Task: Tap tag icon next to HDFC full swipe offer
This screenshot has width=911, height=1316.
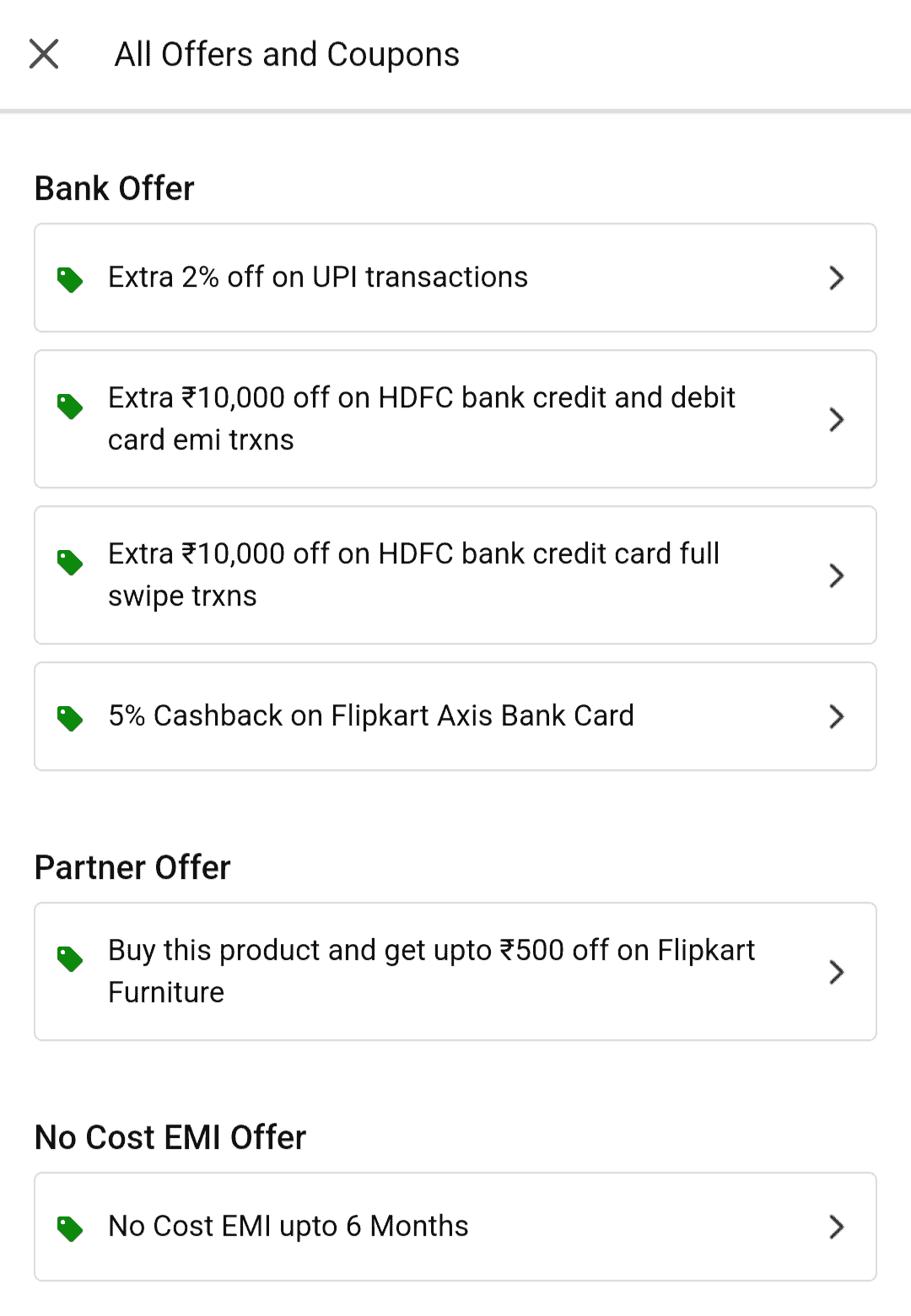Action: [x=70, y=562]
